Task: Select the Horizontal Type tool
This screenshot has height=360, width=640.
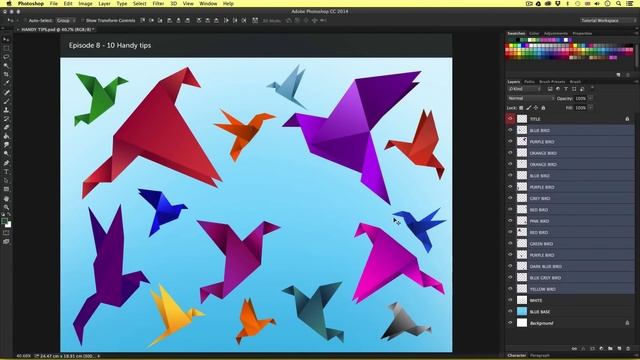Action: [6, 172]
